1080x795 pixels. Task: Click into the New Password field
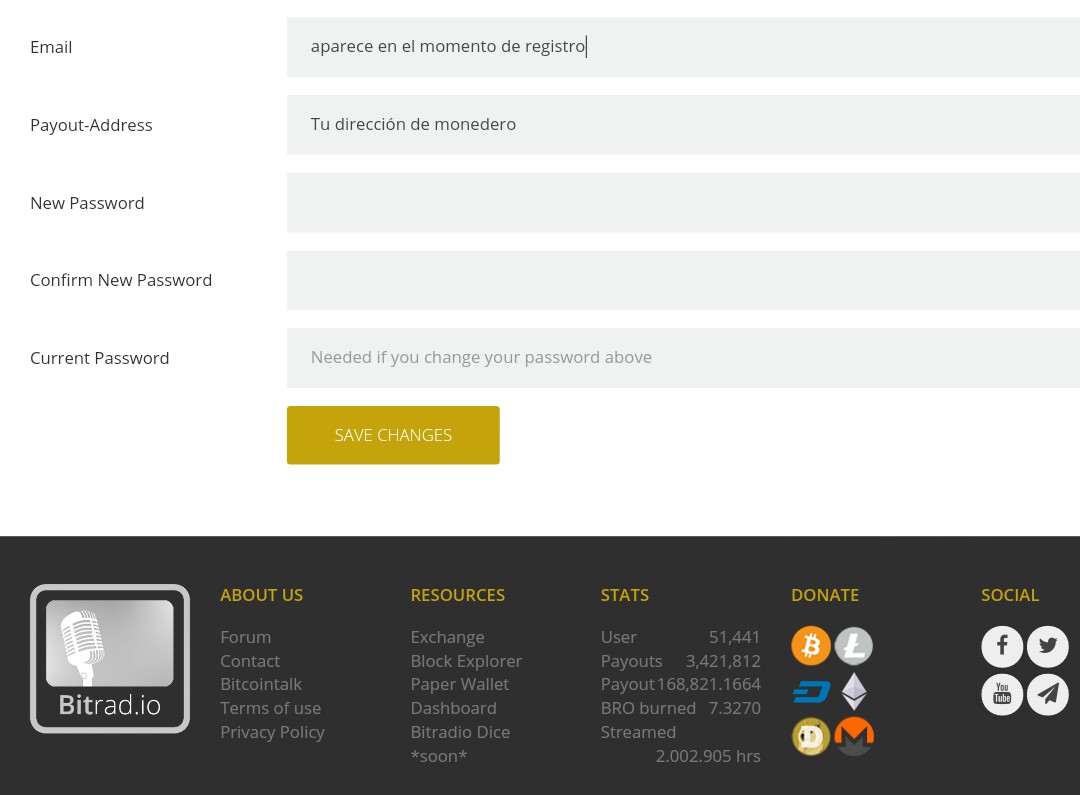[683, 203]
